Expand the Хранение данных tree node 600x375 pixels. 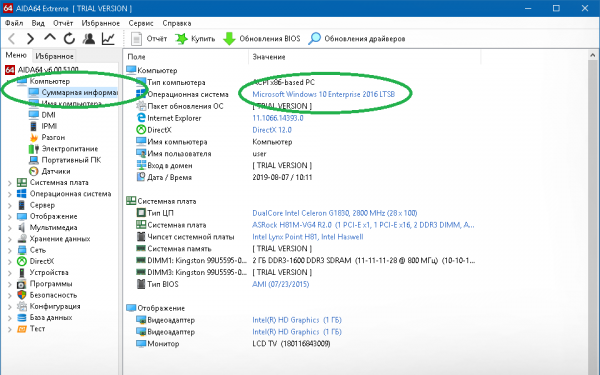pyautogui.click(x=10, y=239)
